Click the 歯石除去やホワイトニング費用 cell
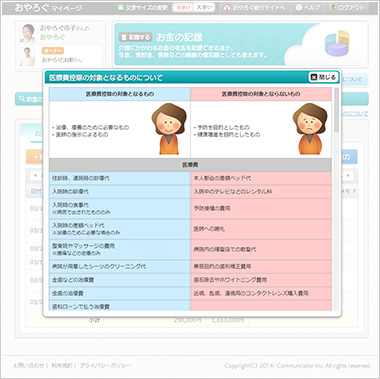 261,280
